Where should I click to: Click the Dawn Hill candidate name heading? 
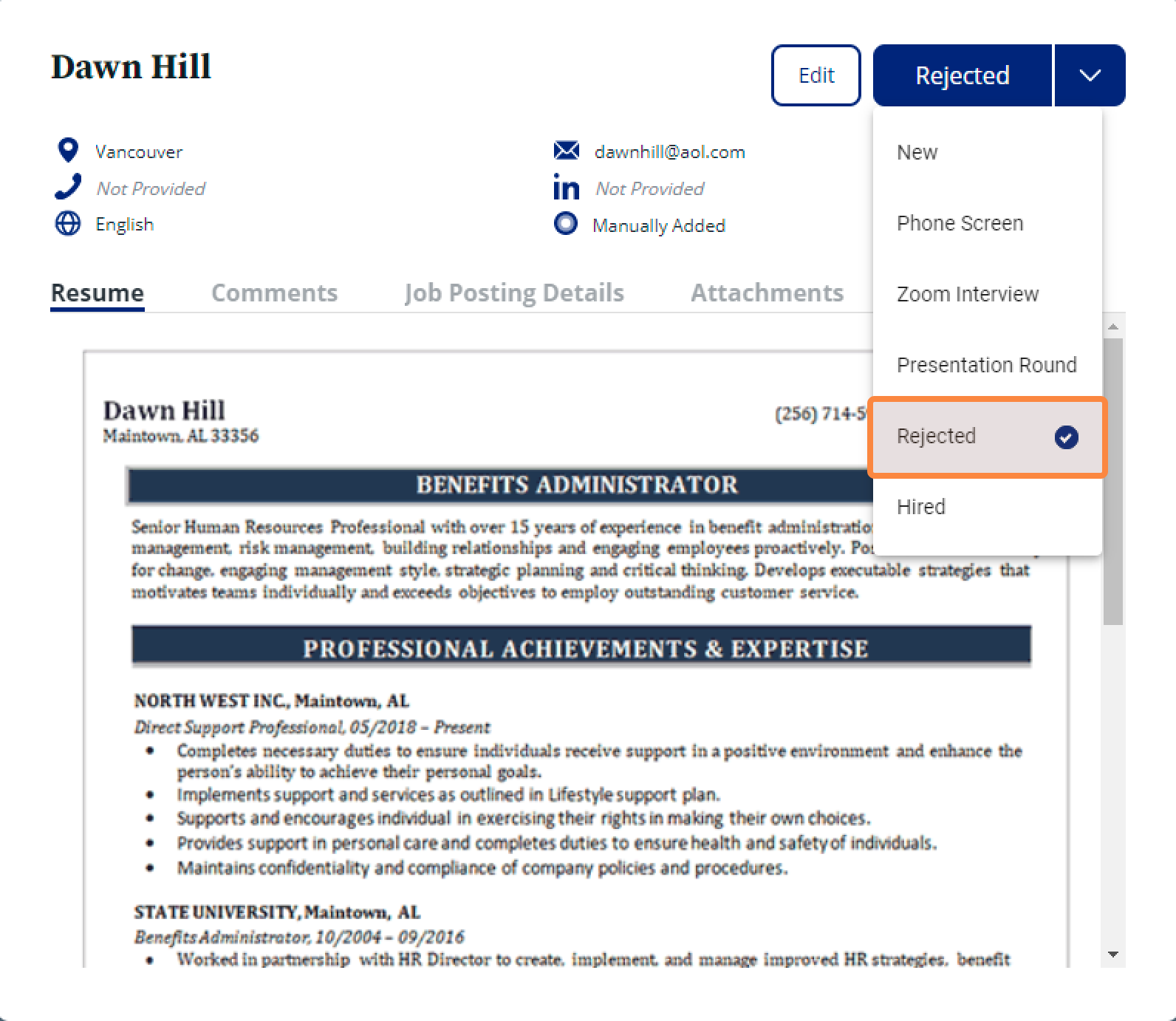pos(131,66)
